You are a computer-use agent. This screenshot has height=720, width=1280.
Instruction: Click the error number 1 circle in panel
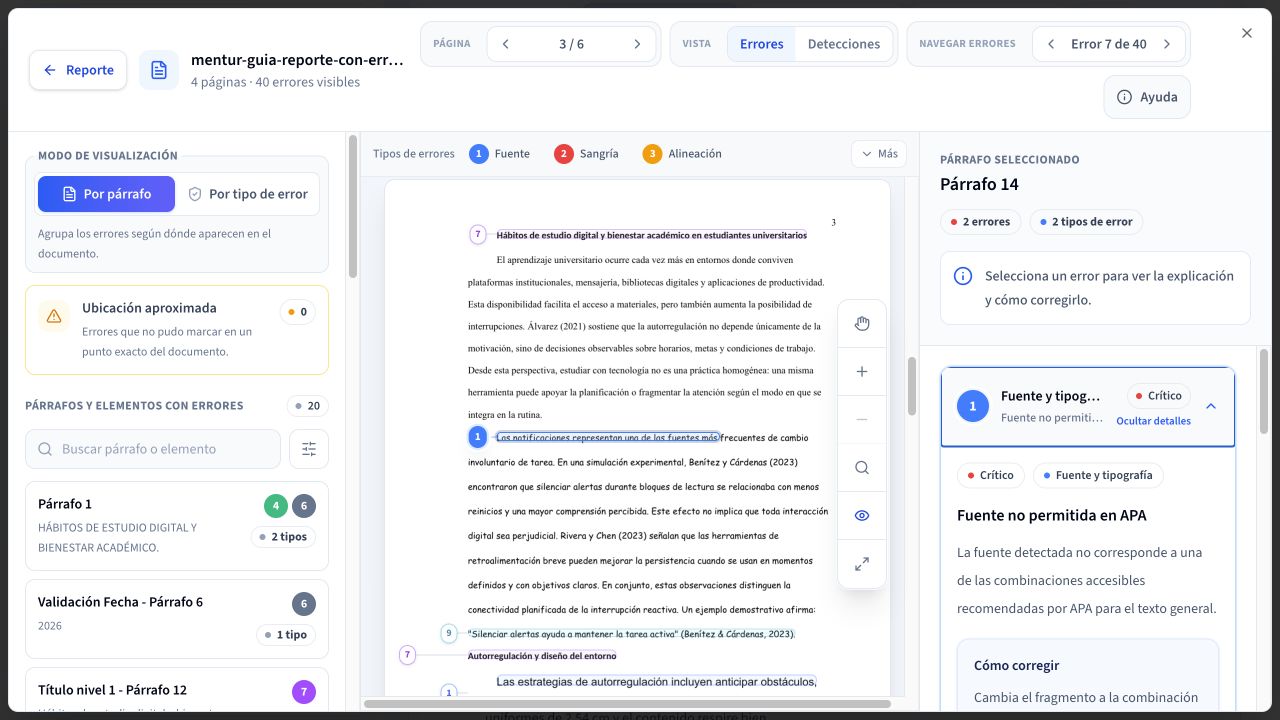click(x=973, y=406)
